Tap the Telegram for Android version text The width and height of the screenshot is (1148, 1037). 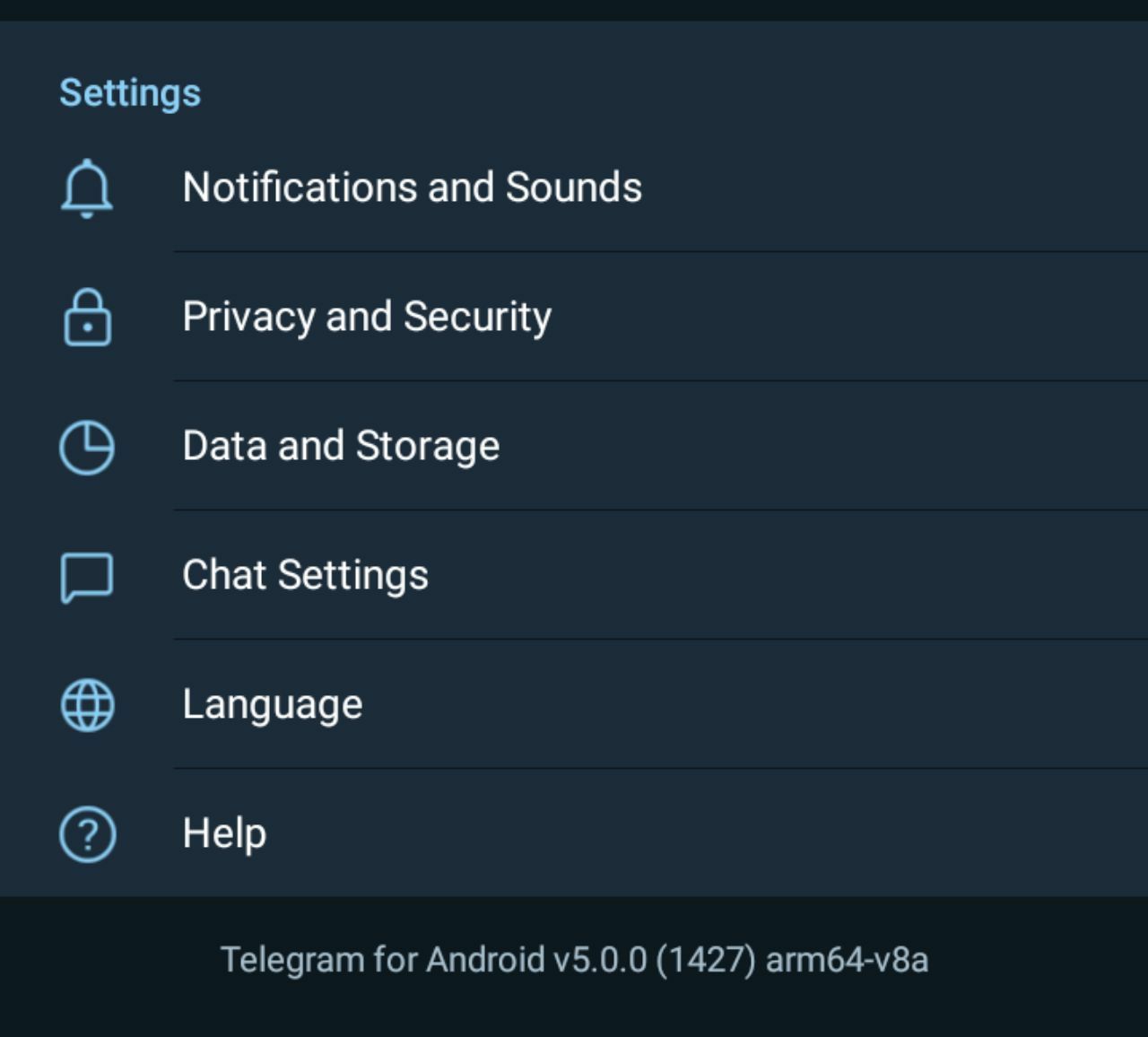pyautogui.click(x=574, y=960)
